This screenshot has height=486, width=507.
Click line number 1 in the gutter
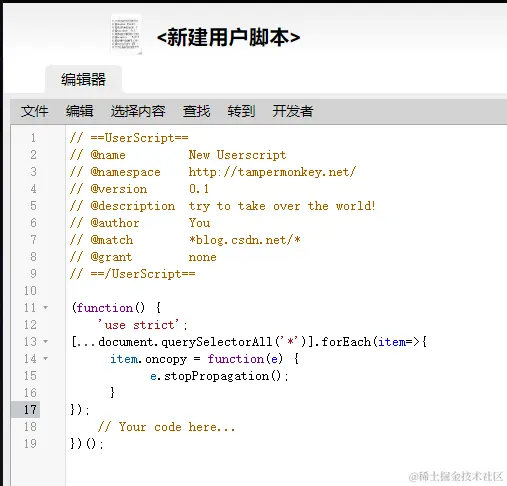[33, 138]
